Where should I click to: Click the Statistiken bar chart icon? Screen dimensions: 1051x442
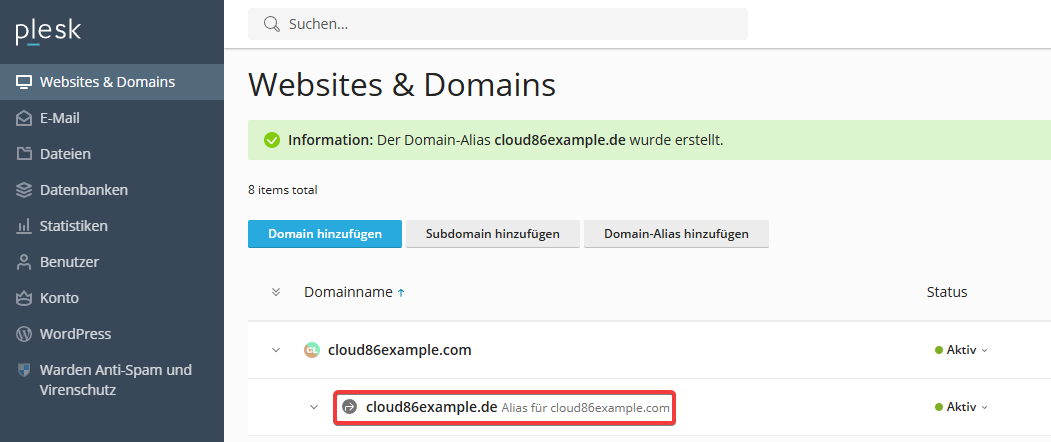tap(24, 226)
